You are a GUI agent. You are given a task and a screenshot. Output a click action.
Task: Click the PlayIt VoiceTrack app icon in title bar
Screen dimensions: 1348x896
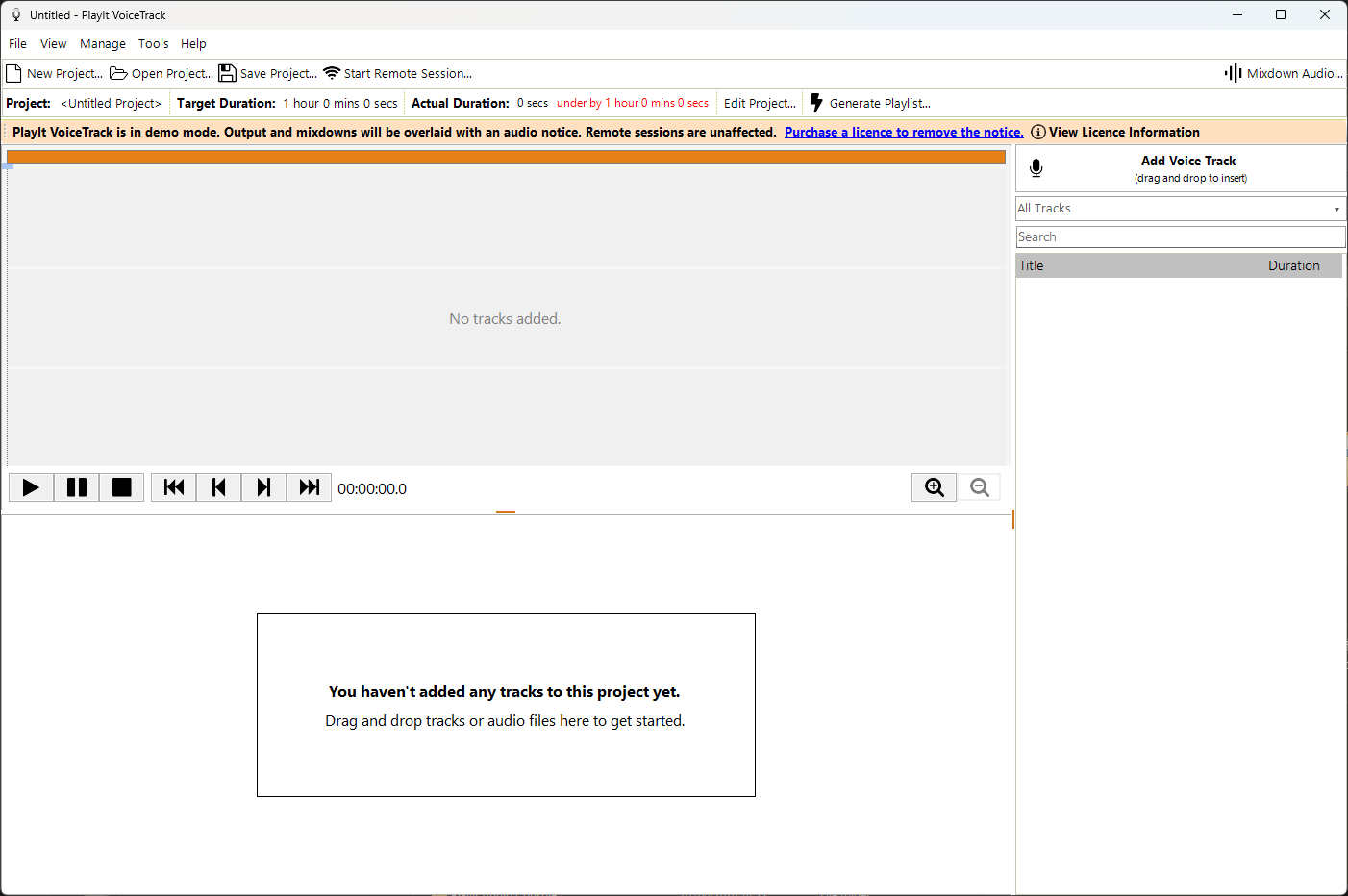16,14
